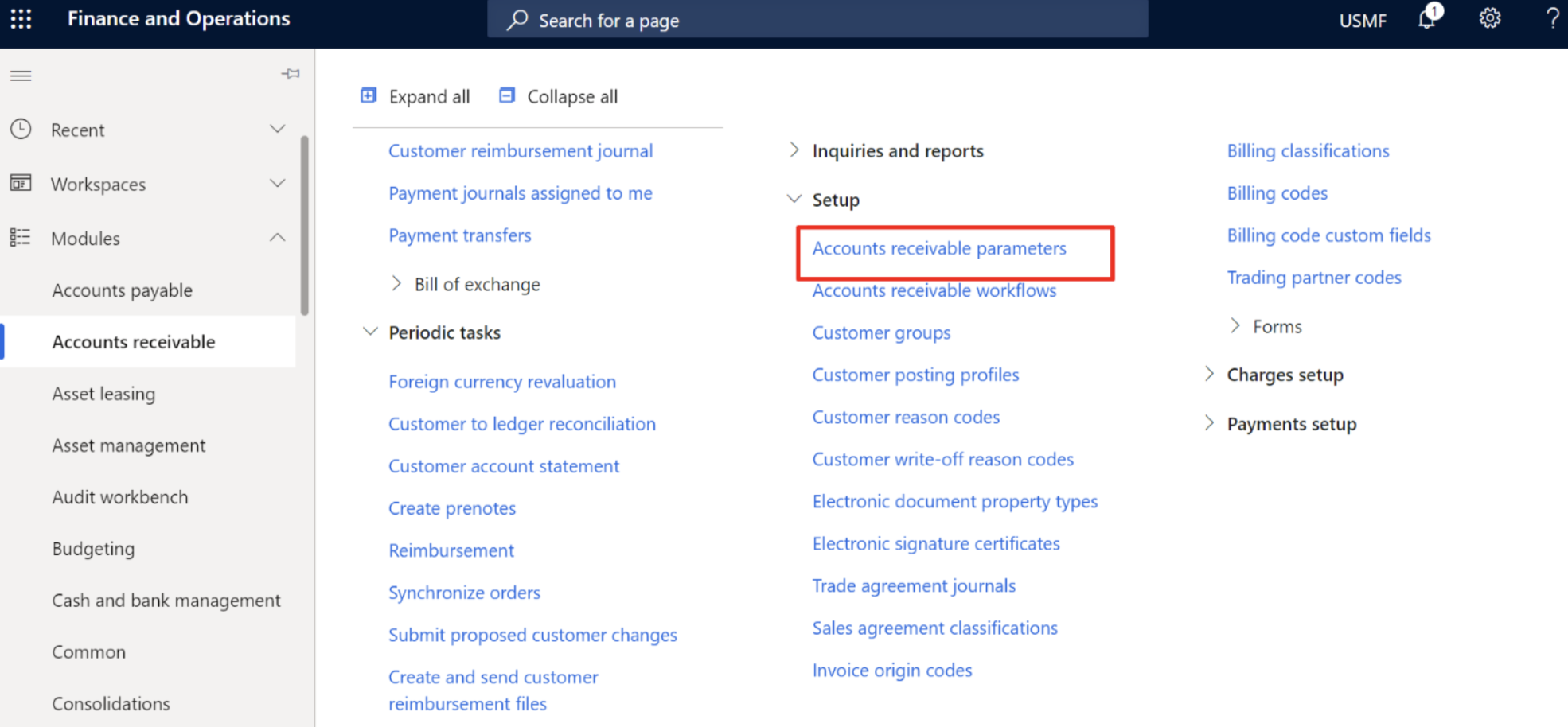Image resolution: width=1568 pixels, height=727 pixels.
Task: Click the Expand all icon
Action: (368, 95)
